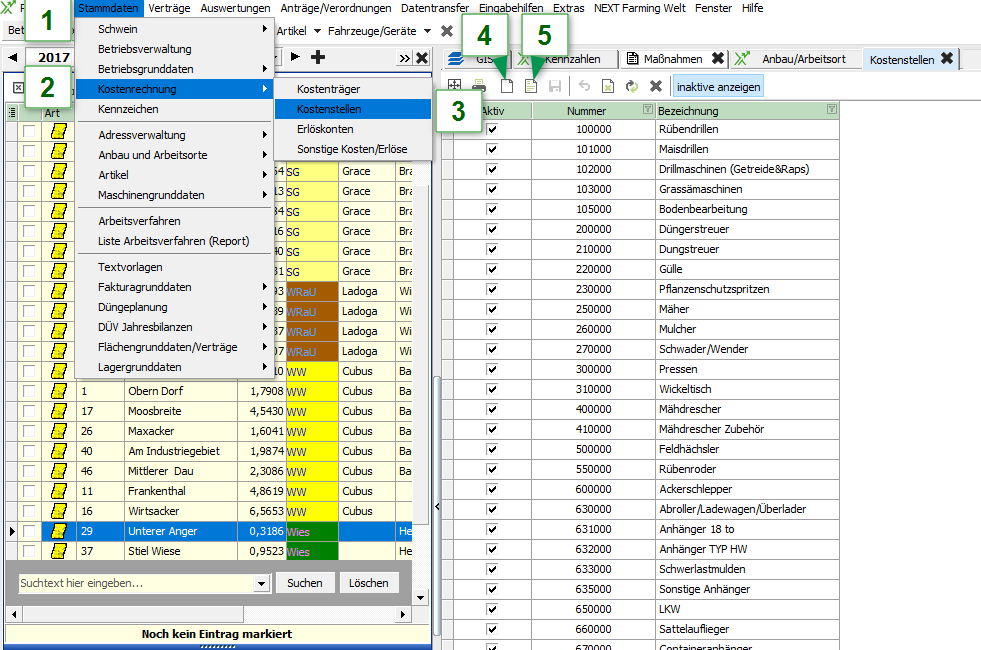The image size is (981, 650).
Task: Click the refresh icon in Kostenstellen toolbar
Action: tap(632, 87)
